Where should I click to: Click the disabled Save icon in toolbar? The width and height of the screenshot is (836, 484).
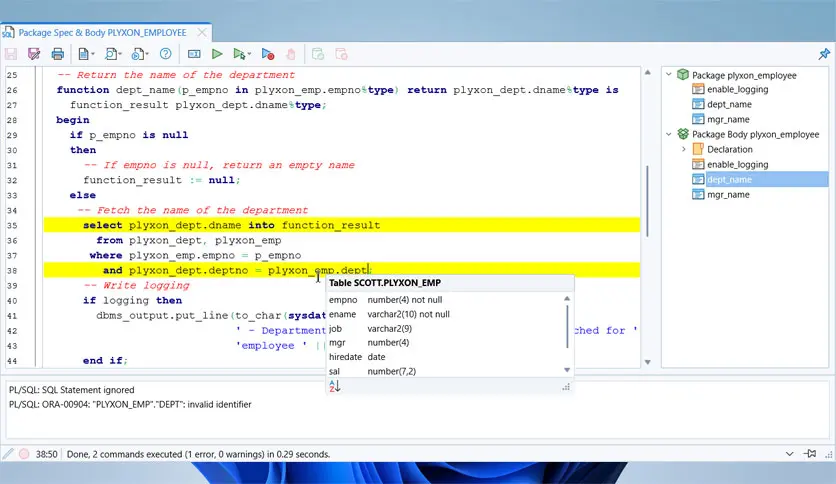coord(11,54)
